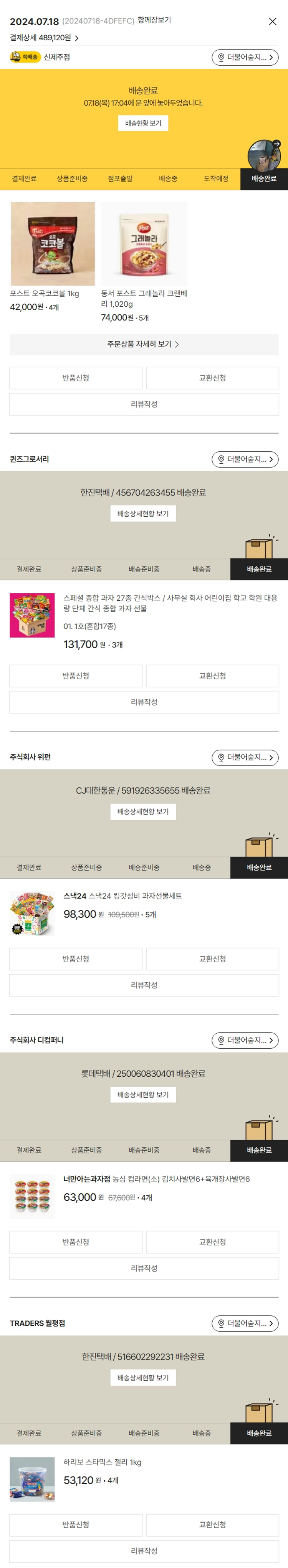288x1568 pixels.
Task: View 한진택배 456704263455 delivery details
Action: pyautogui.click(x=143, y=513)
